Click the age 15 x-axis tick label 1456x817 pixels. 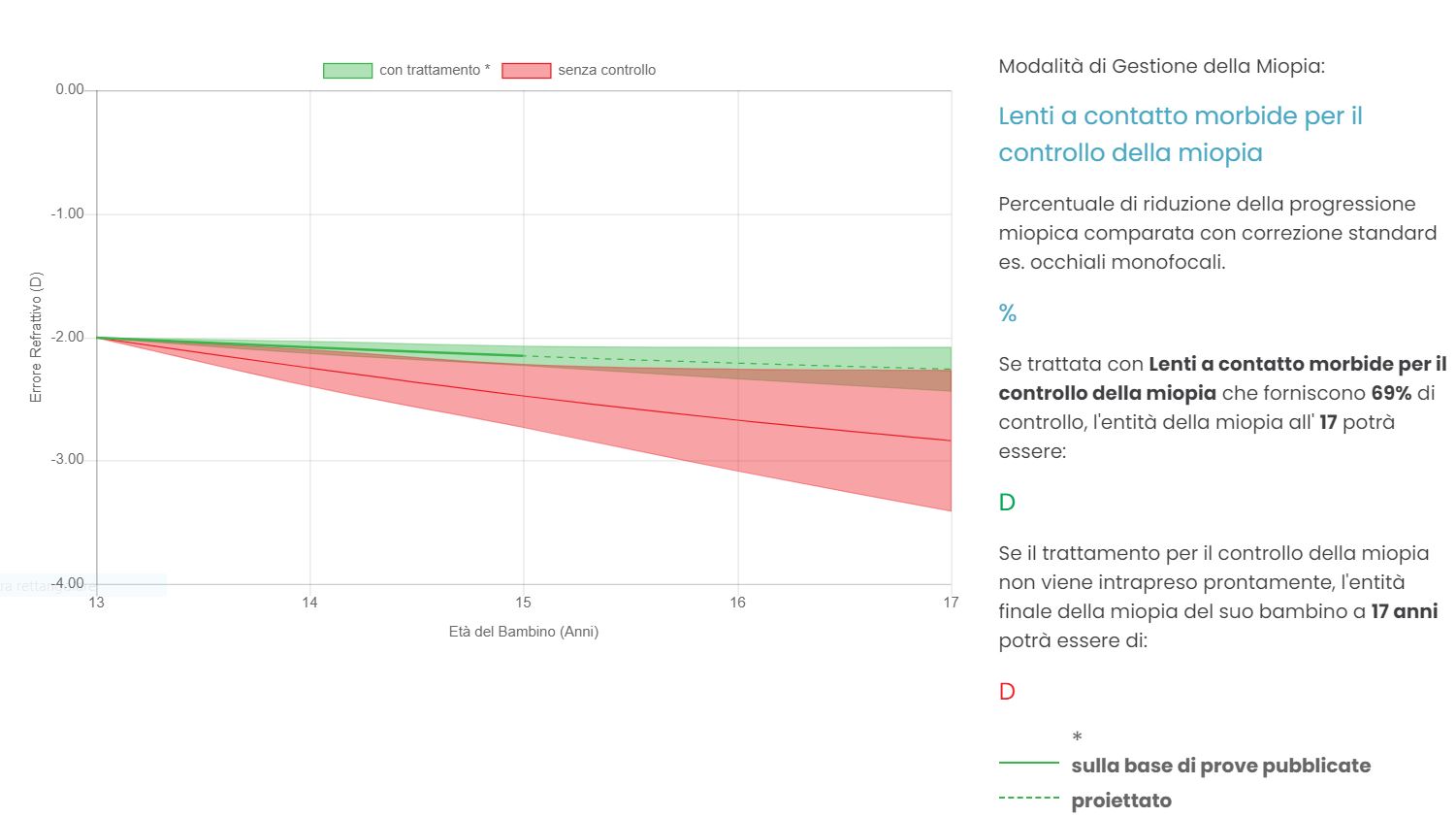tap(524, 603)
